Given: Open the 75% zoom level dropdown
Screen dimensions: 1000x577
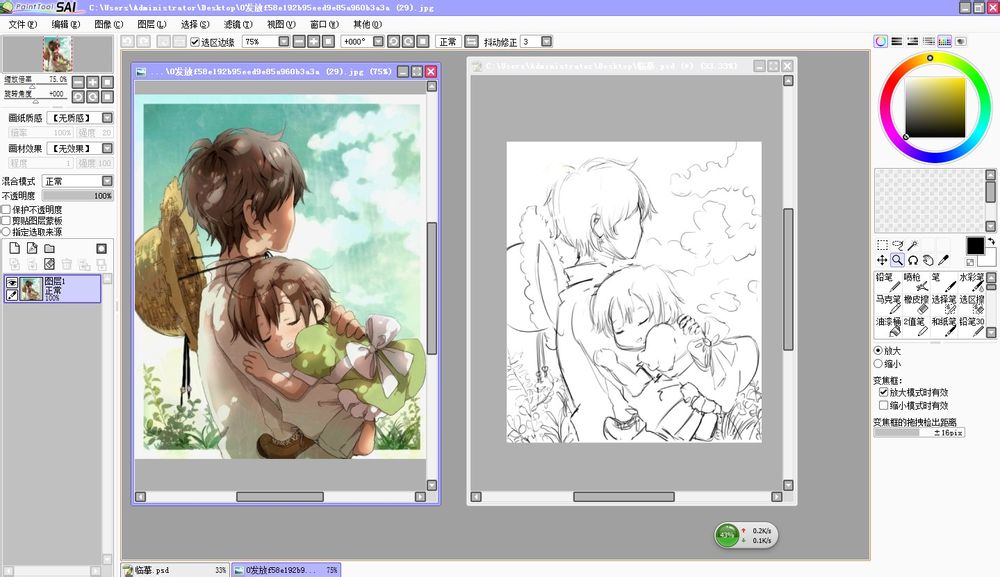Looking at the screenshot, I should (x=283, y=41).
